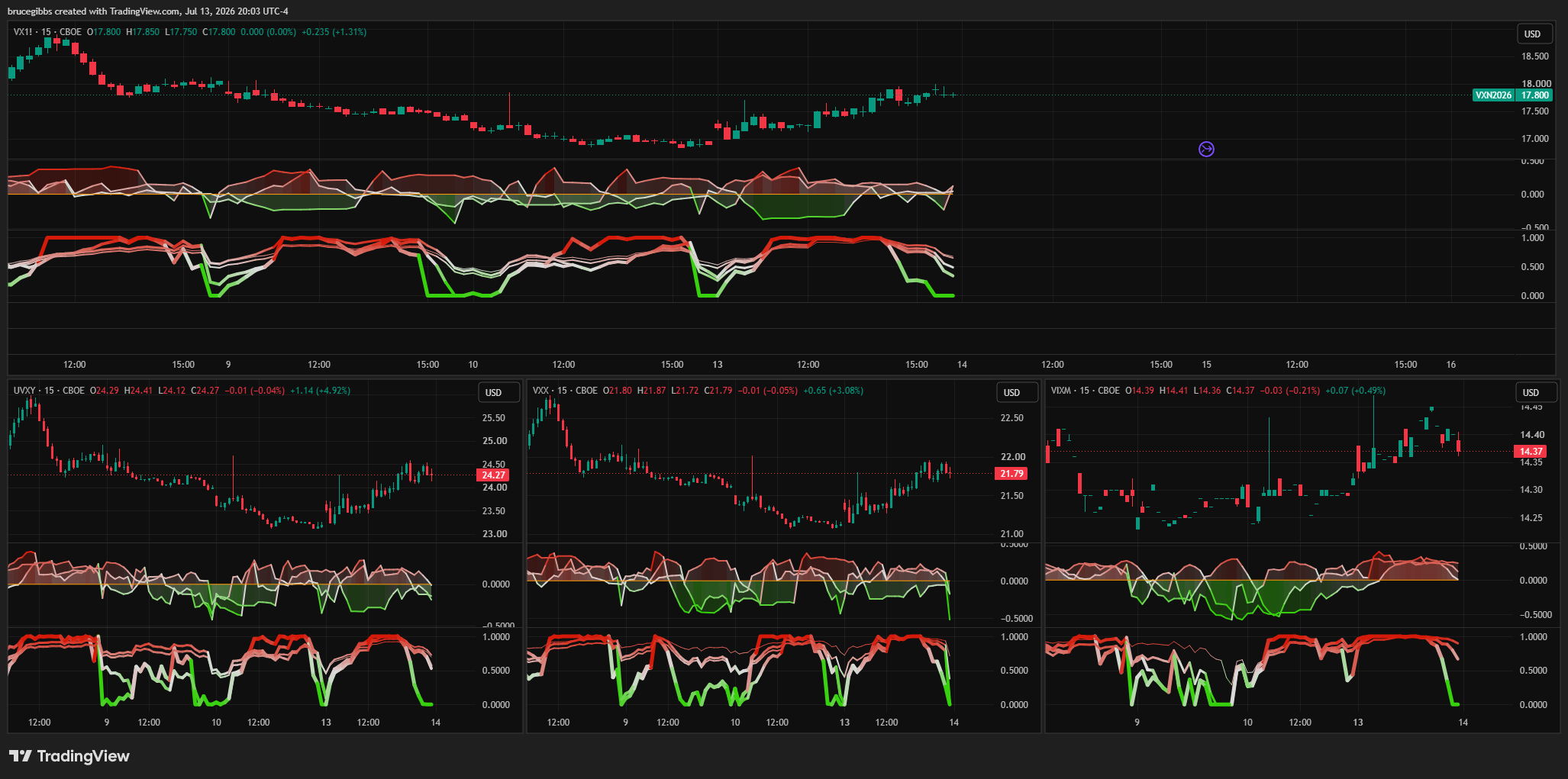Click 25.50 on the UVXY price axis
Image resolution: width=1568 pixels, height=779 pixels.
click(494, 418)
